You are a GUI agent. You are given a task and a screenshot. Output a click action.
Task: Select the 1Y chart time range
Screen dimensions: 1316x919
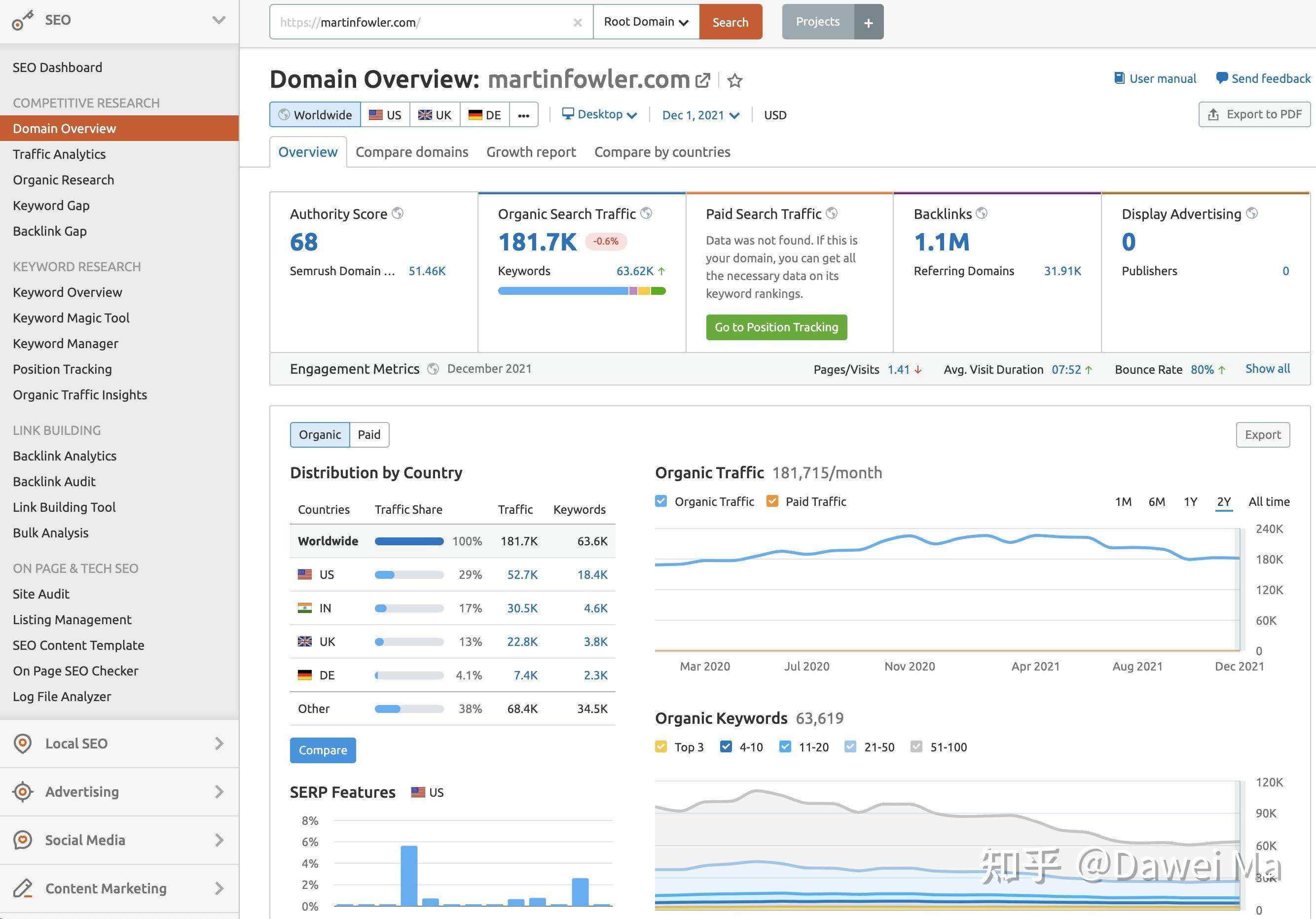tap(1191, 501)
